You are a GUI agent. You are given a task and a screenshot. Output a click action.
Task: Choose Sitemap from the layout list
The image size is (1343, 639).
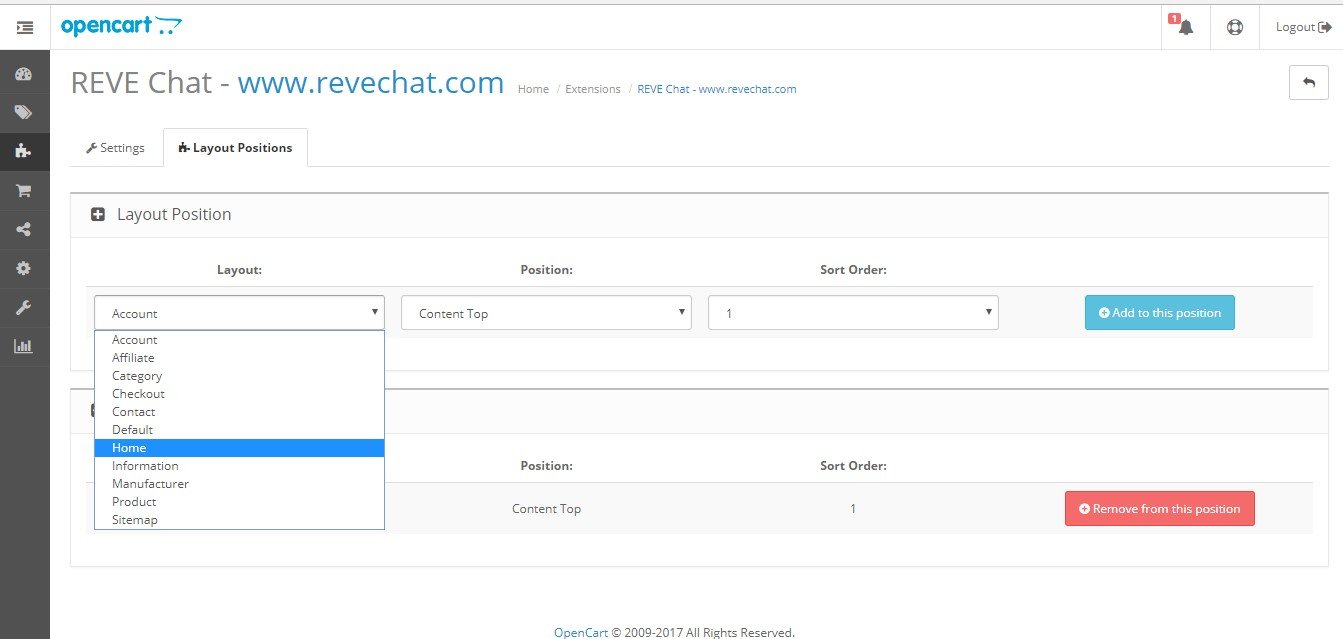[x=240, y=520]
